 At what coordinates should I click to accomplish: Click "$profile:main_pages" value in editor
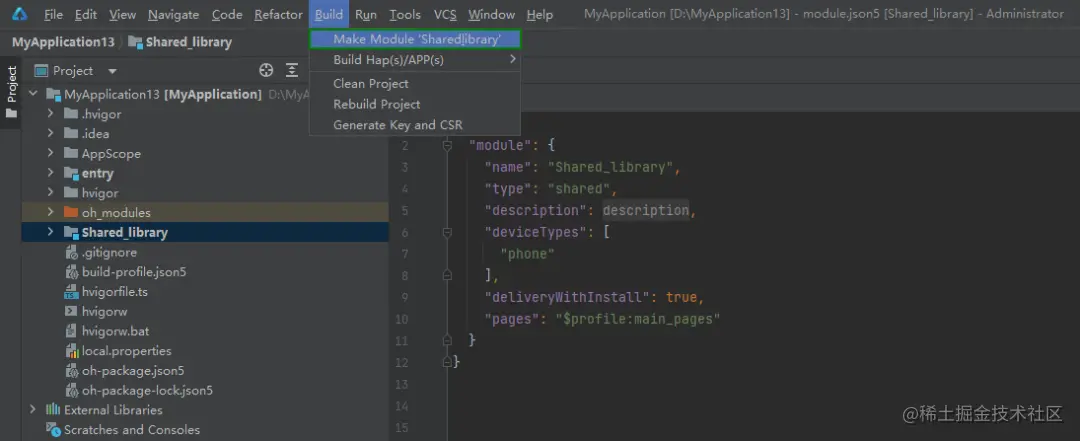pos(638,319)
